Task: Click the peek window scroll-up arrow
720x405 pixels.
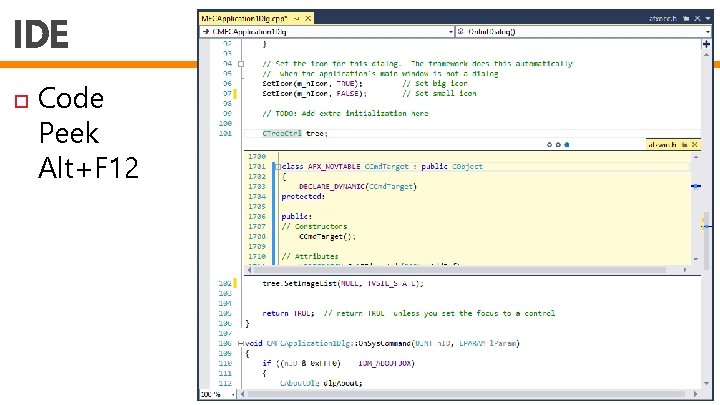Action: click(696, 157)
